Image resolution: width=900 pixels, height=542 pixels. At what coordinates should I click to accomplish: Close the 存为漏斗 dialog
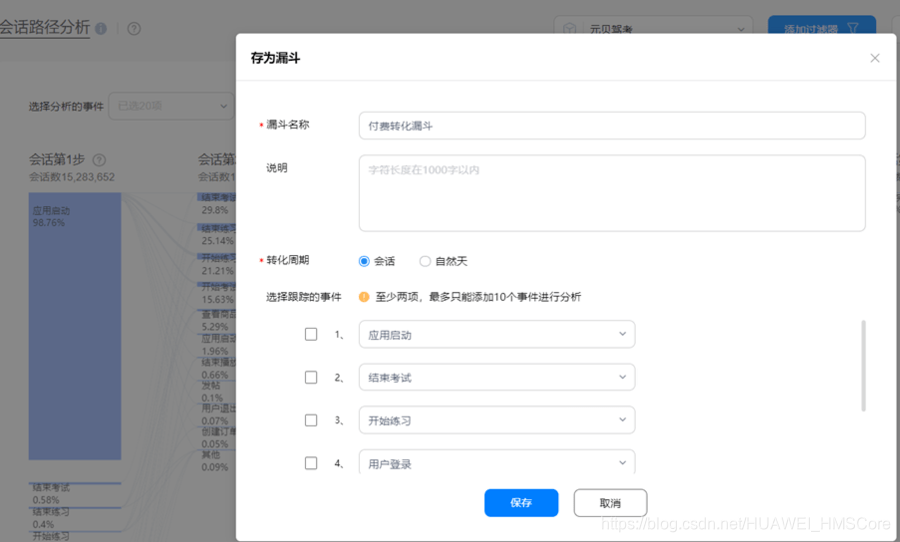tap(874, 58)
